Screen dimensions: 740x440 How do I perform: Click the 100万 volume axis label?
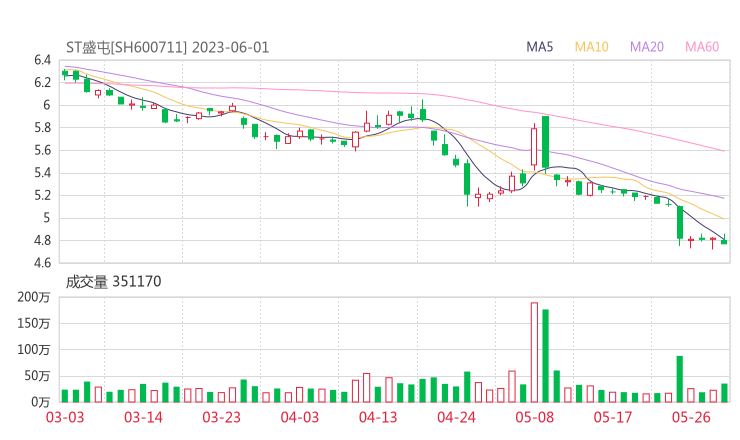tap(34, 350)
